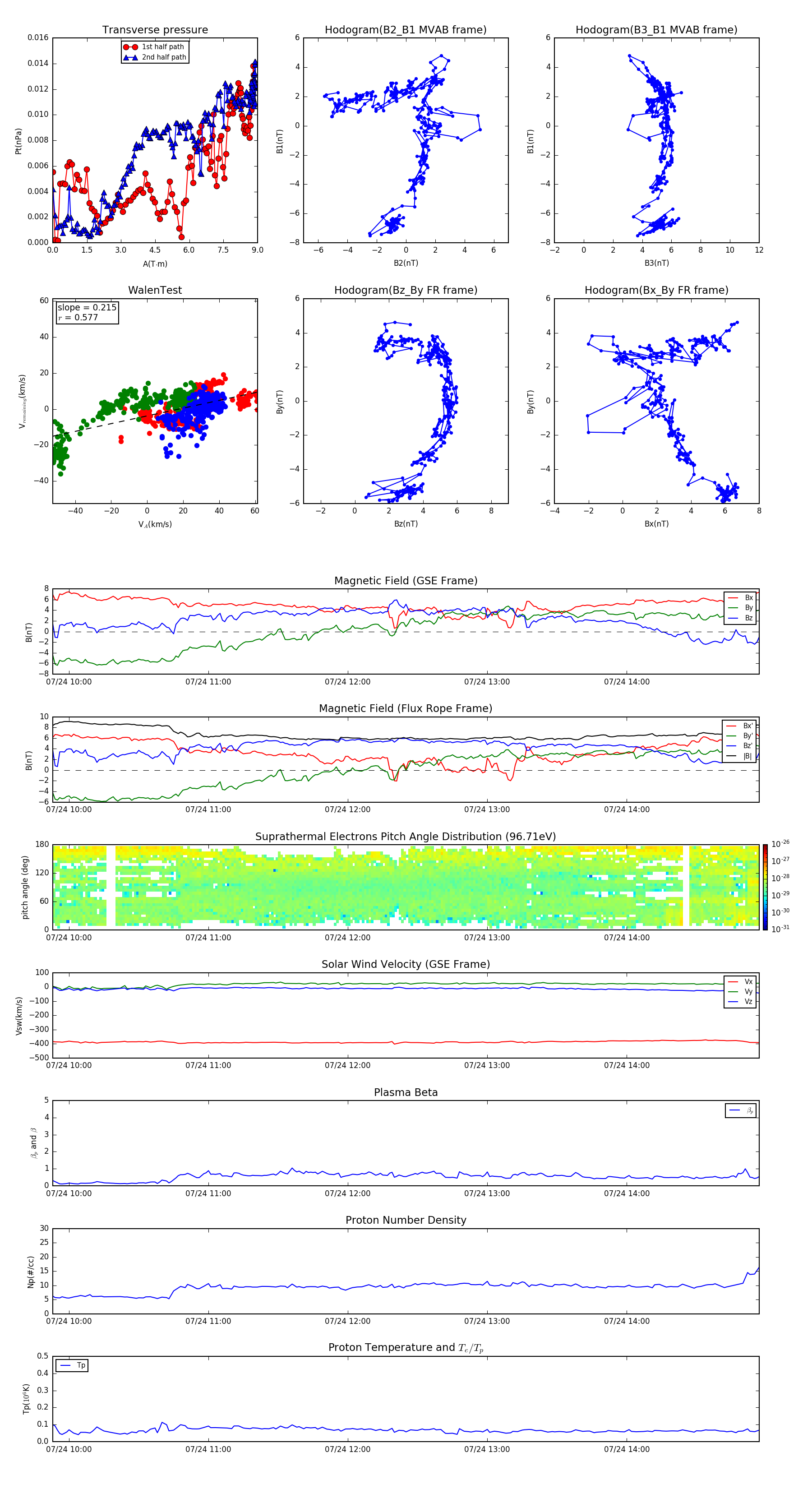
Task: Select the V_remaining(km/s) y-axis label
Action: point(22,401)
